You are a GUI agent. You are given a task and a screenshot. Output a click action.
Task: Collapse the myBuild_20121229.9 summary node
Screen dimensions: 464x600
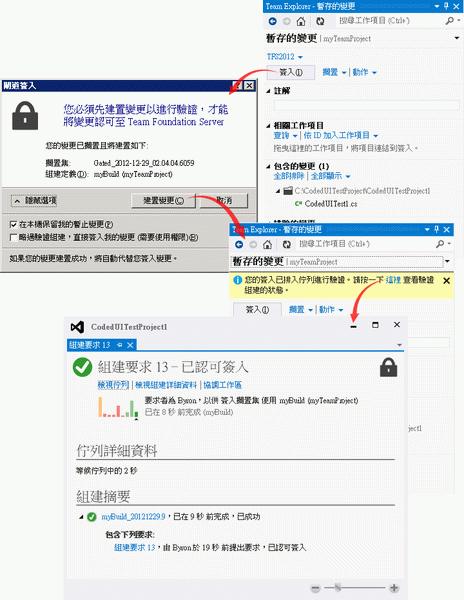click(x=81, y=517)
